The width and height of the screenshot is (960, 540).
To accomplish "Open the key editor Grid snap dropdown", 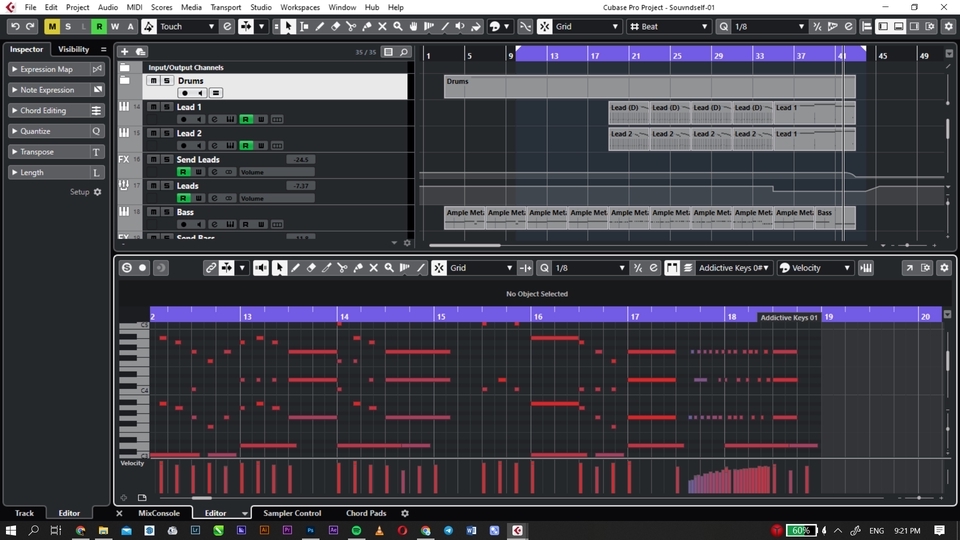I will pyautogui.click(x=481, y=268).
